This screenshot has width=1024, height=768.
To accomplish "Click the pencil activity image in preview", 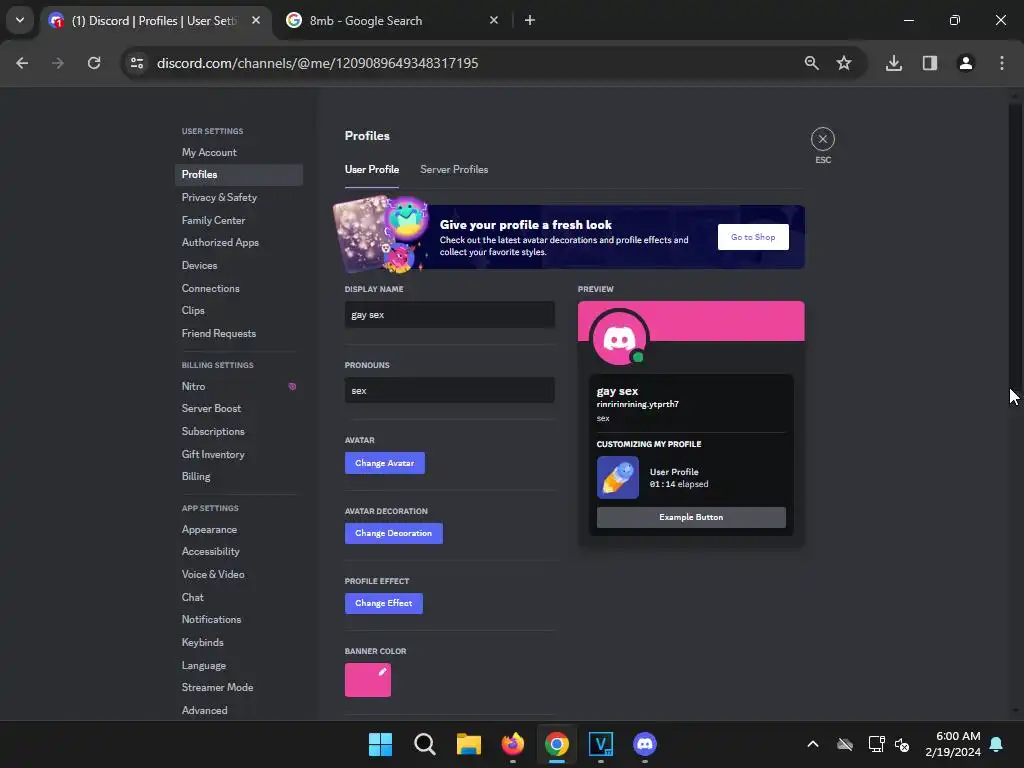I will click(x=617, y=477).
